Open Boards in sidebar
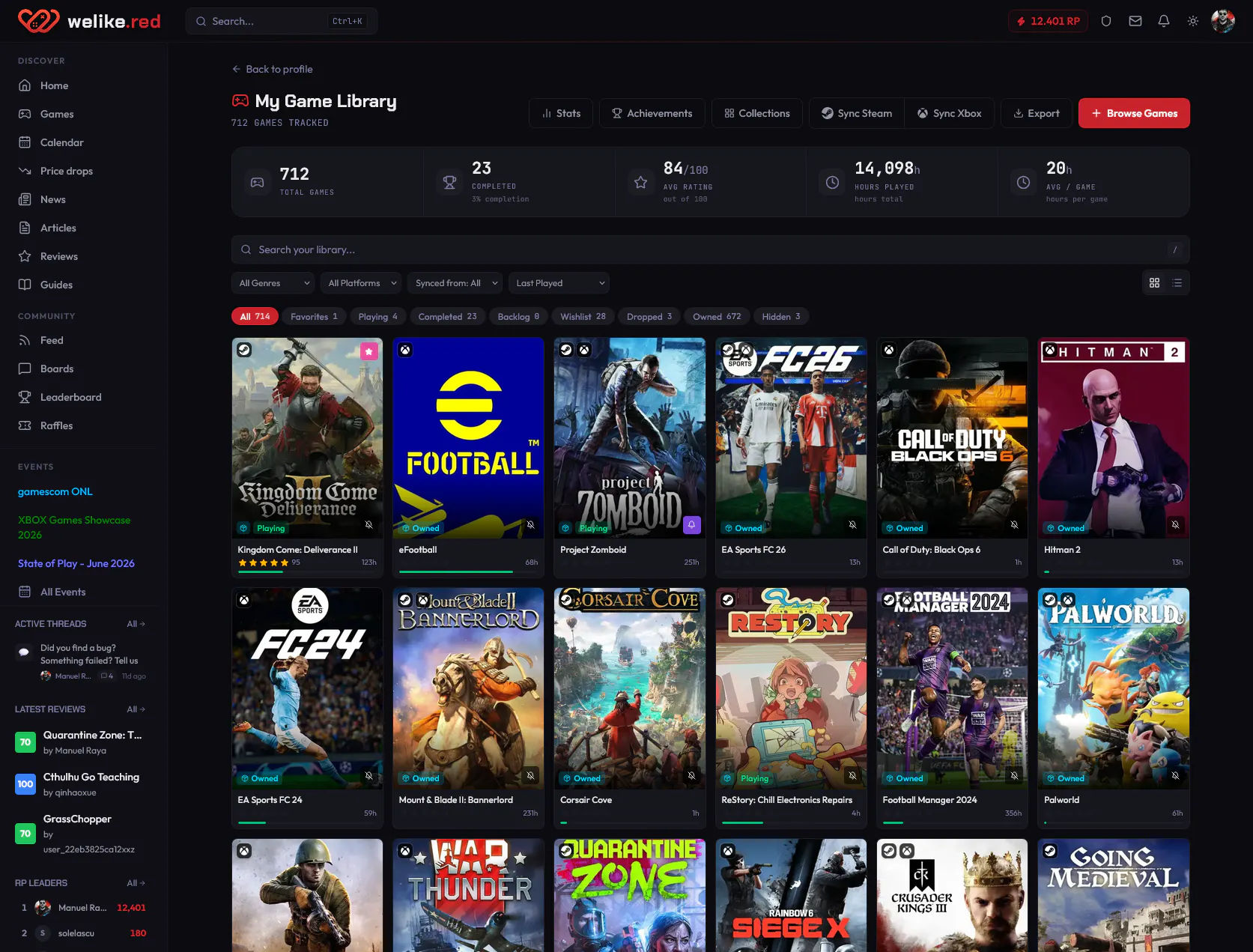 click(x=84, y=369)
